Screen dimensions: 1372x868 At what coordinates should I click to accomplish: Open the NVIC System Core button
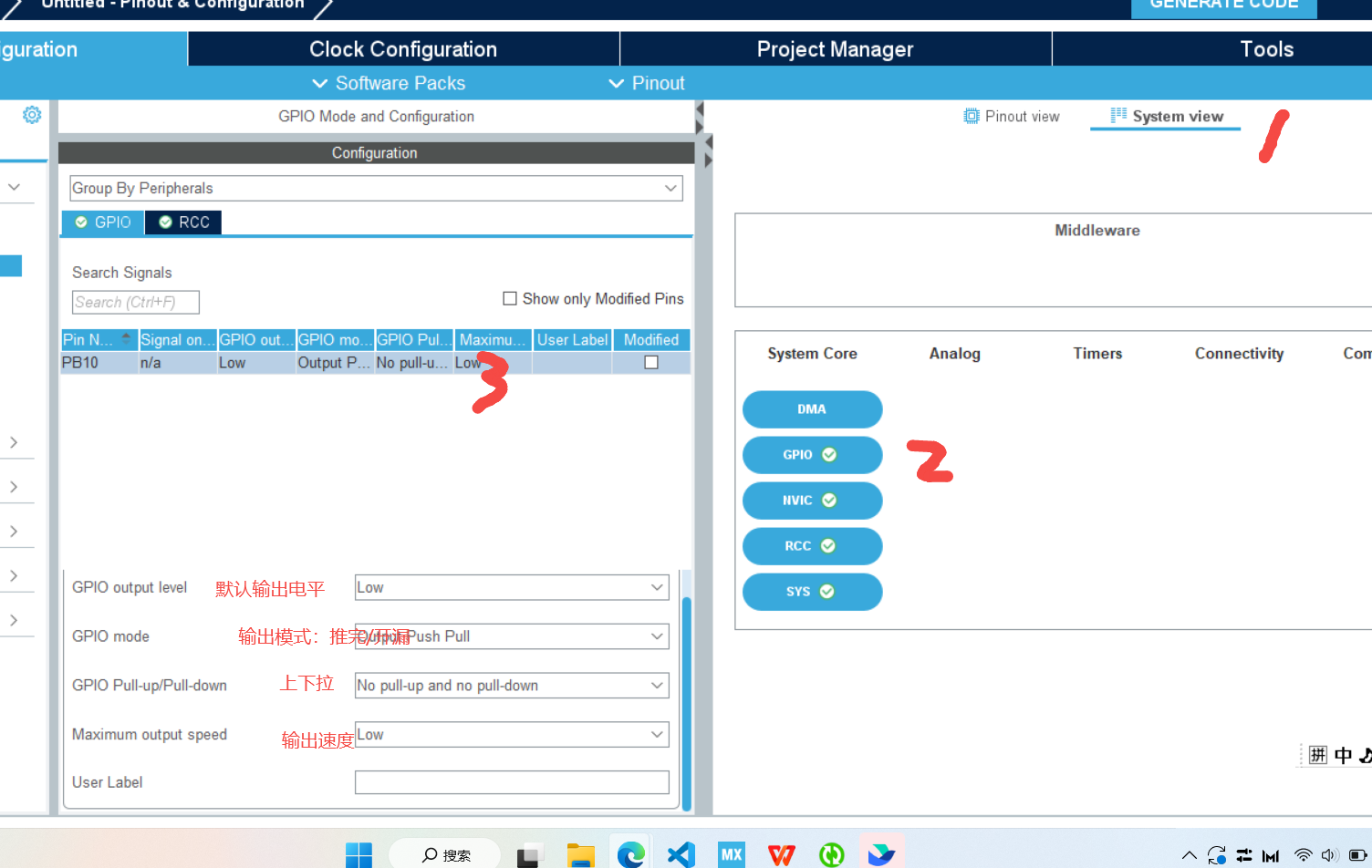coord(812,501)
